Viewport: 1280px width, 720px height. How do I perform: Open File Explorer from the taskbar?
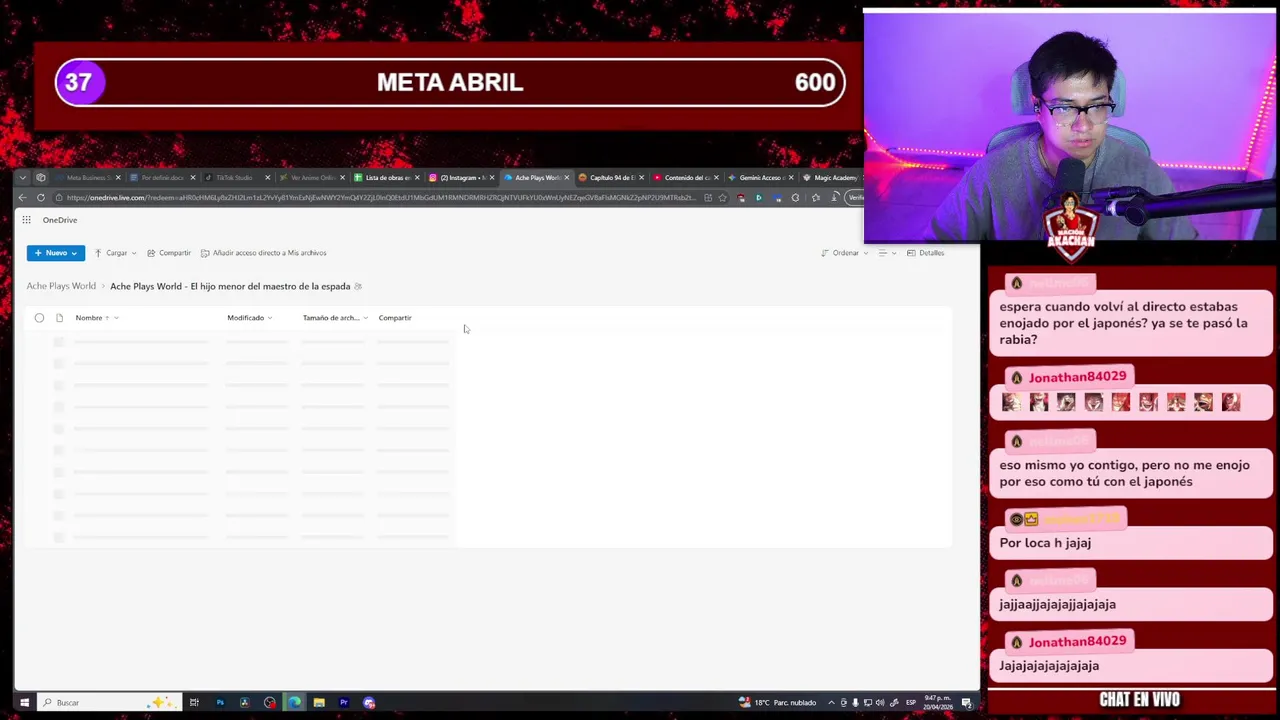(319, 703)
